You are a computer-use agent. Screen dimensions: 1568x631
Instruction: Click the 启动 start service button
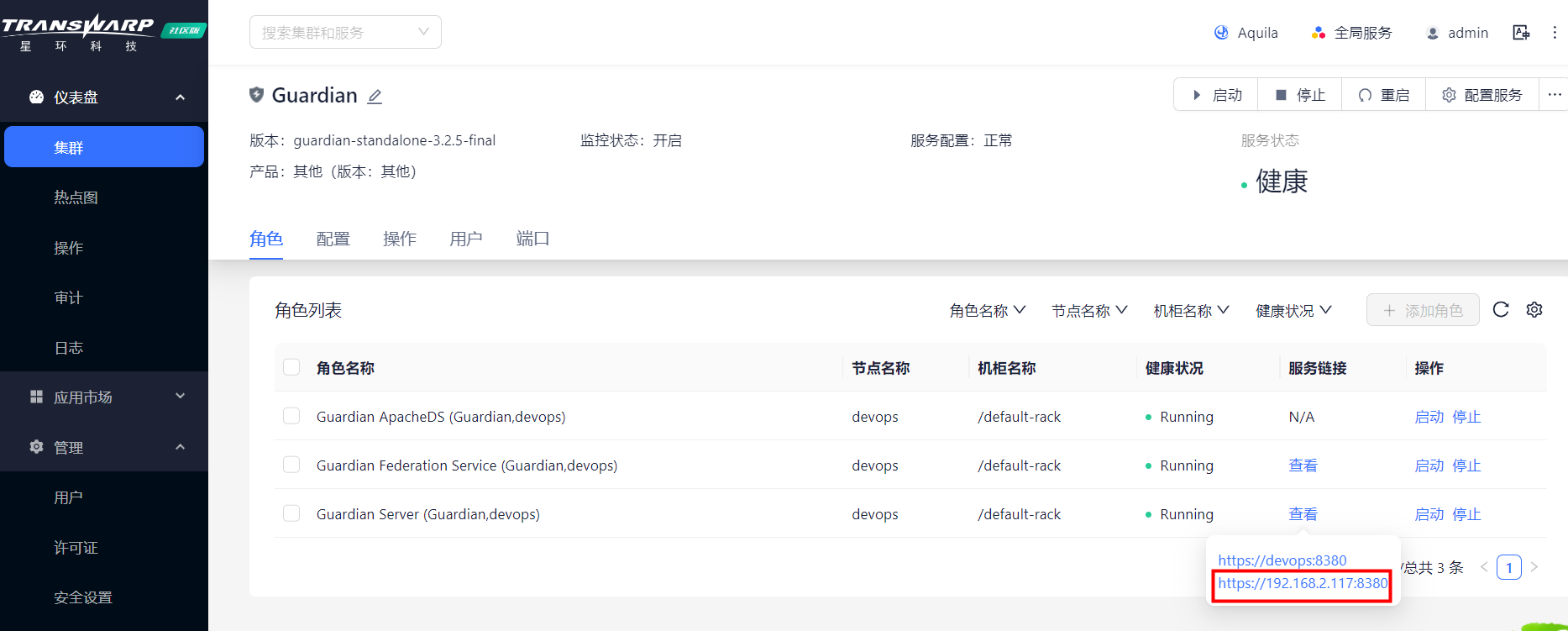pos(1216,95)
